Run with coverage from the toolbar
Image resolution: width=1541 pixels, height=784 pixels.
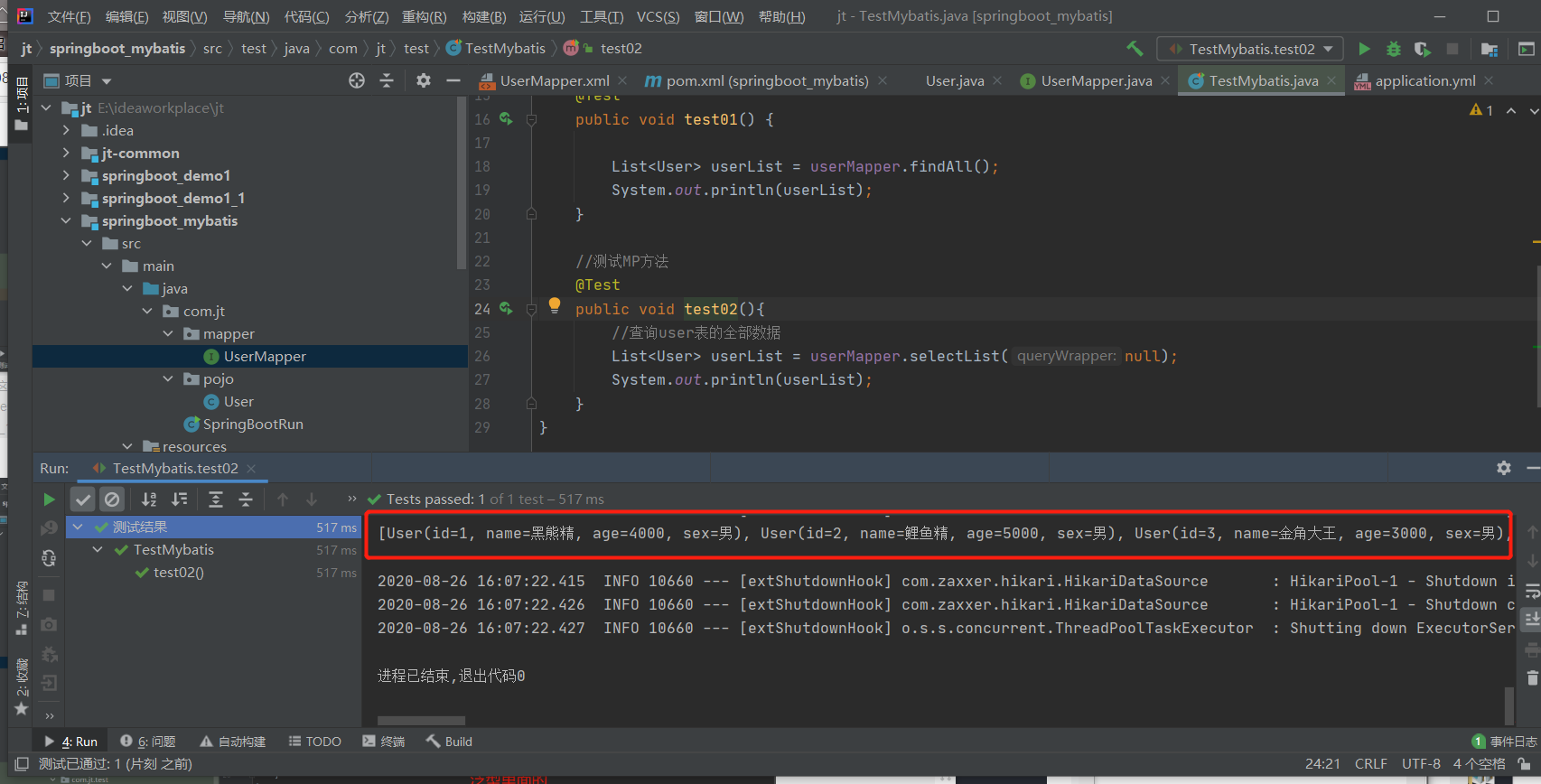[x=1423, y=49]
